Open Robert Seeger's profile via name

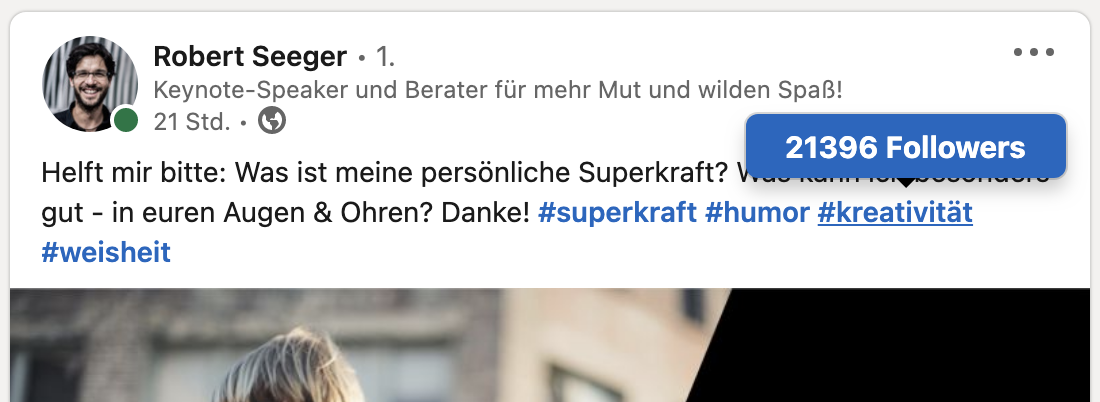[250, 56]
